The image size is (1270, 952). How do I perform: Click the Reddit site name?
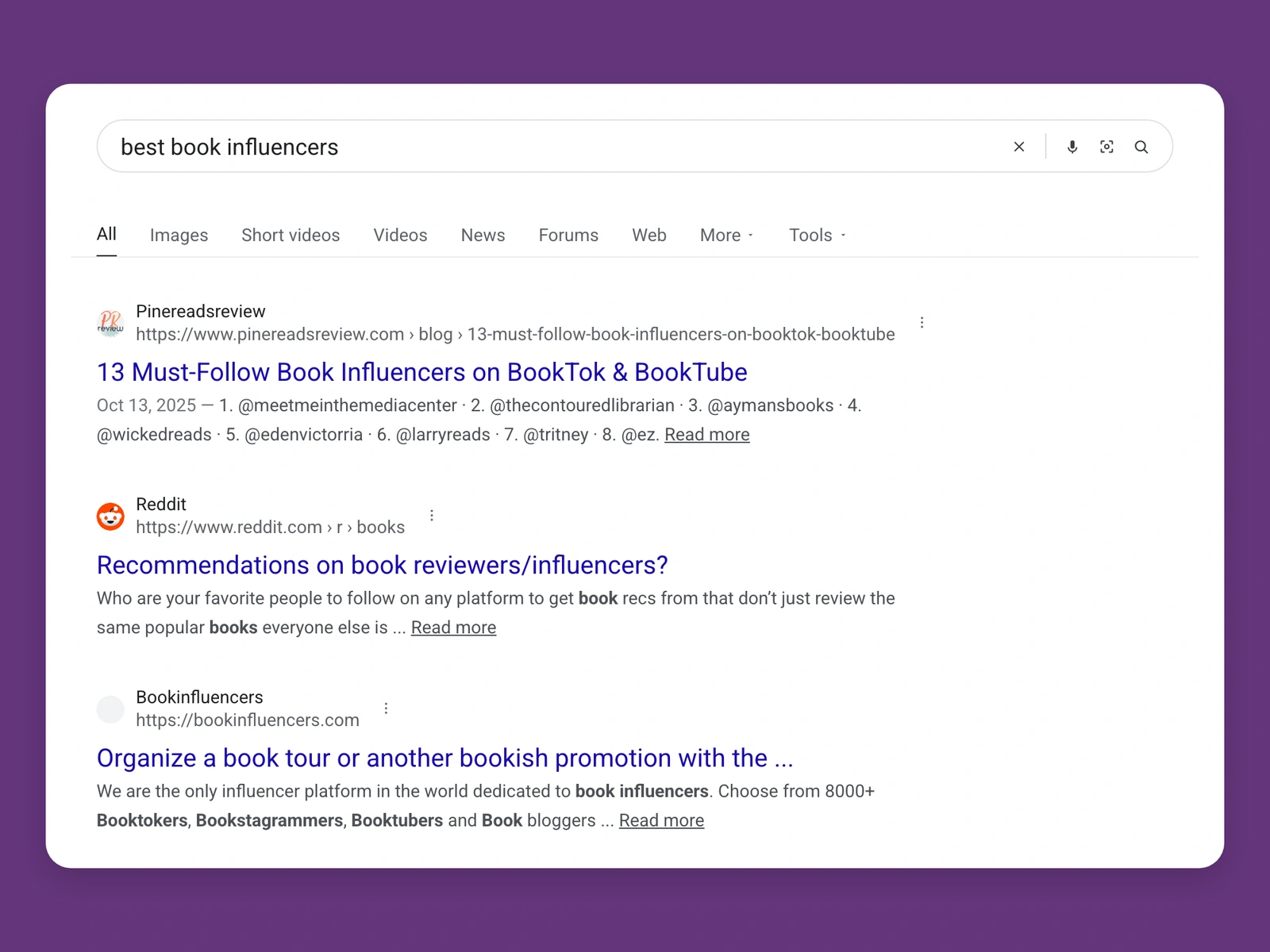(161, 504)
